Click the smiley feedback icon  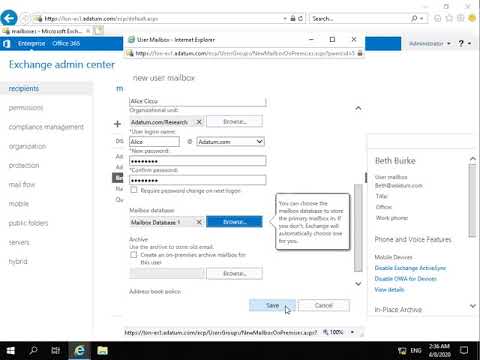tap(472, 18)
